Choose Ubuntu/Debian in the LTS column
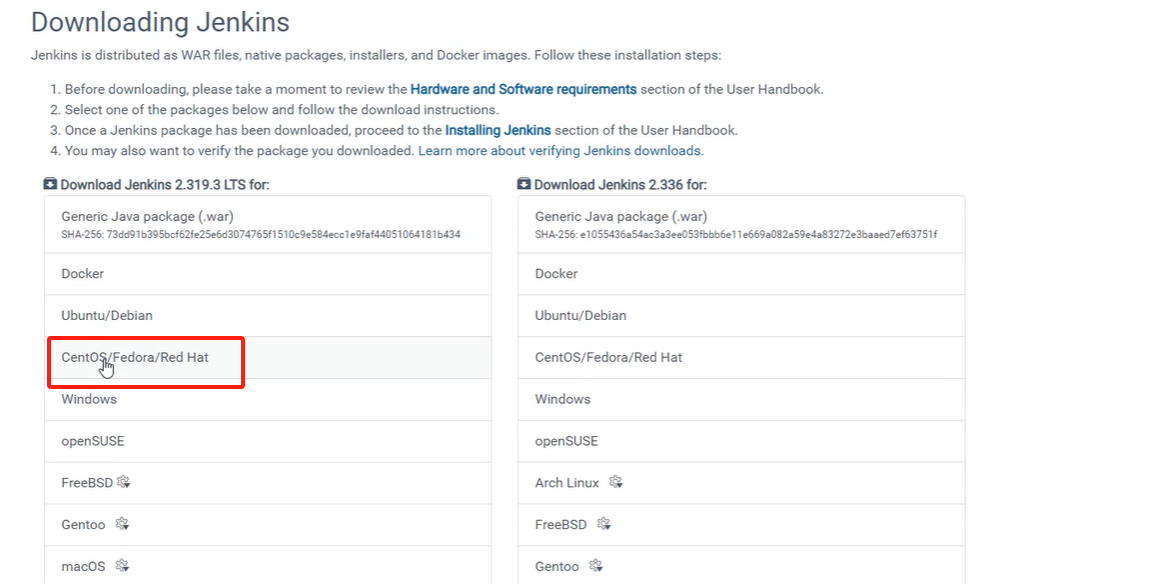 pos(268,316)
